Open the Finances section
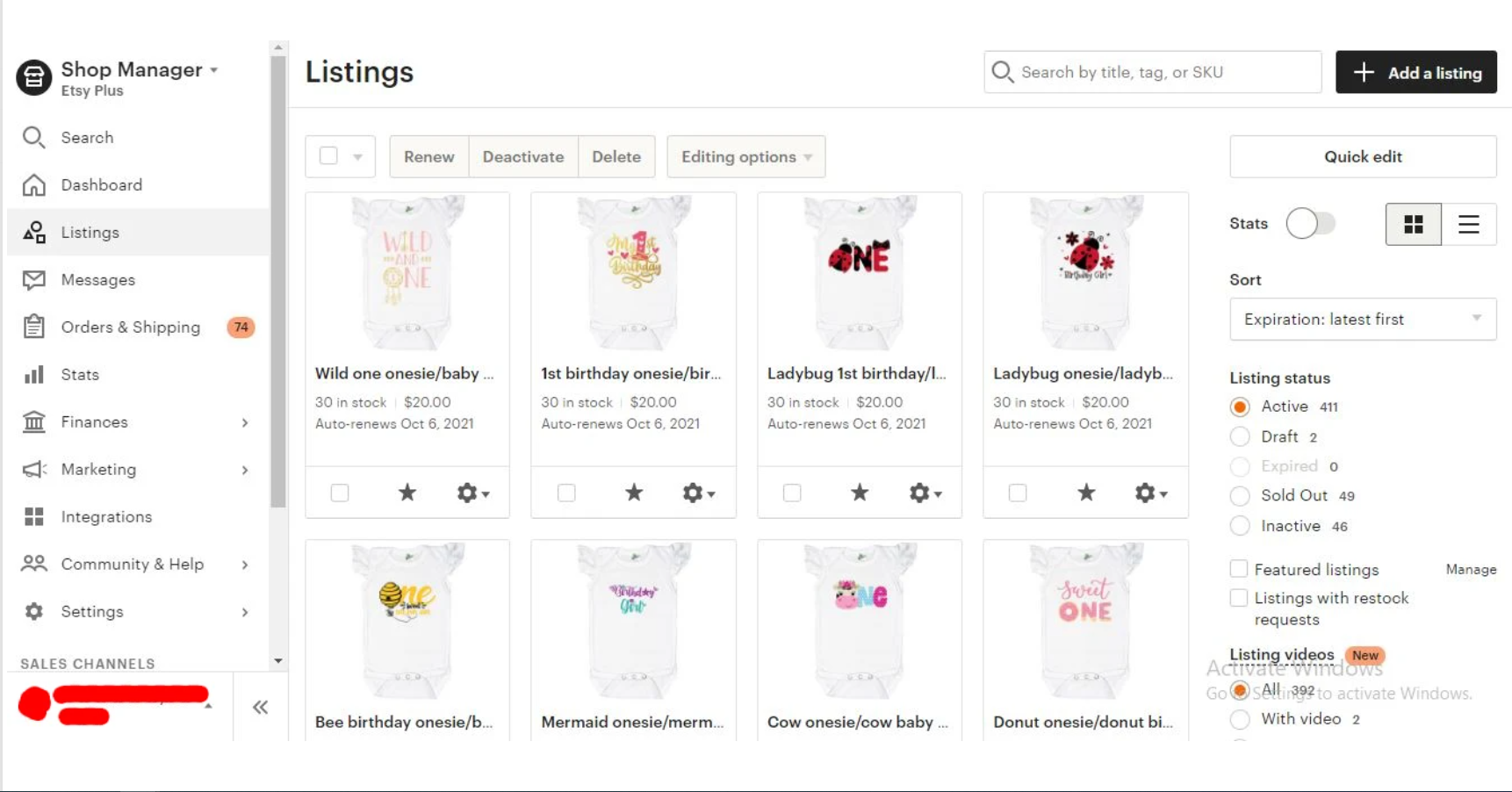This screenshot has height=792, width=1512. (x=94, y=421)
